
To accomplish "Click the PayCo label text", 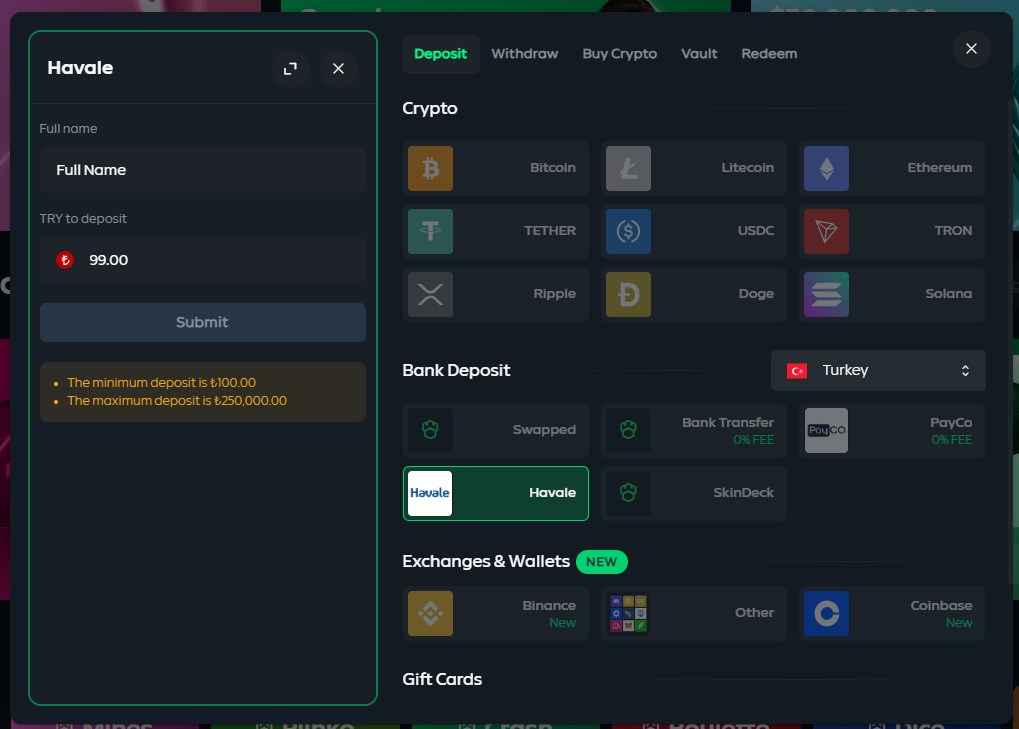I will coord(951,422).
